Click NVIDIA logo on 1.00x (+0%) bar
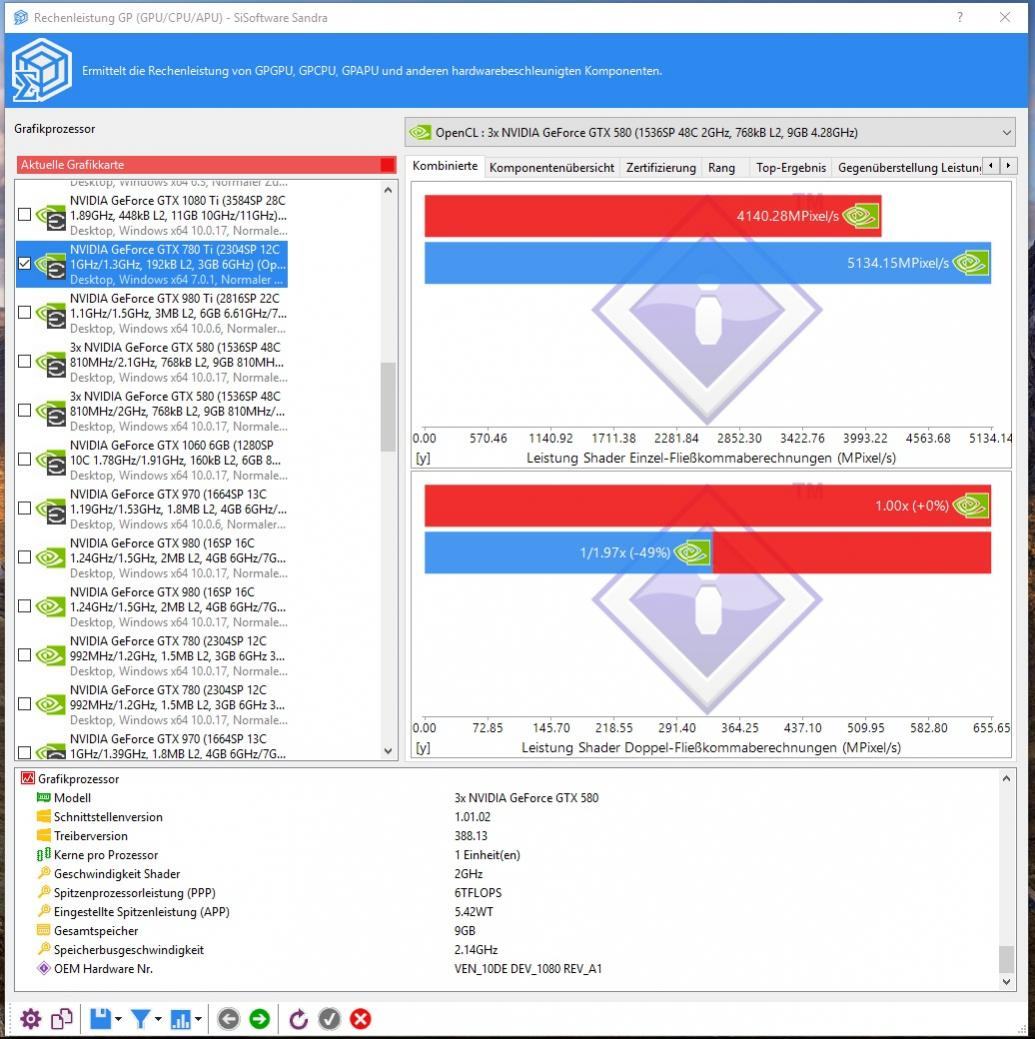 coord(970,506)
